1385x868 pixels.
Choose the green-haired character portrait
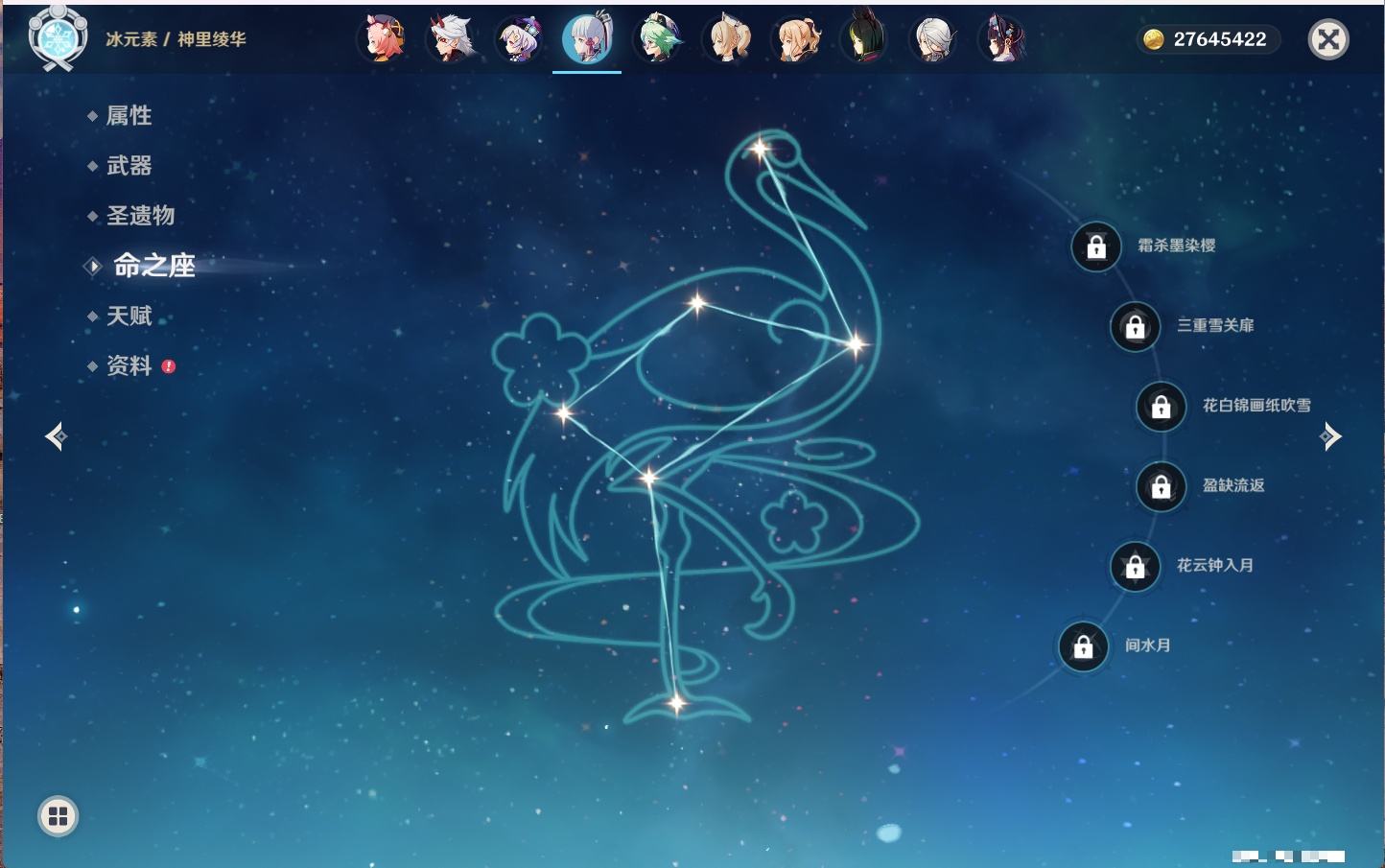(658, 39)
